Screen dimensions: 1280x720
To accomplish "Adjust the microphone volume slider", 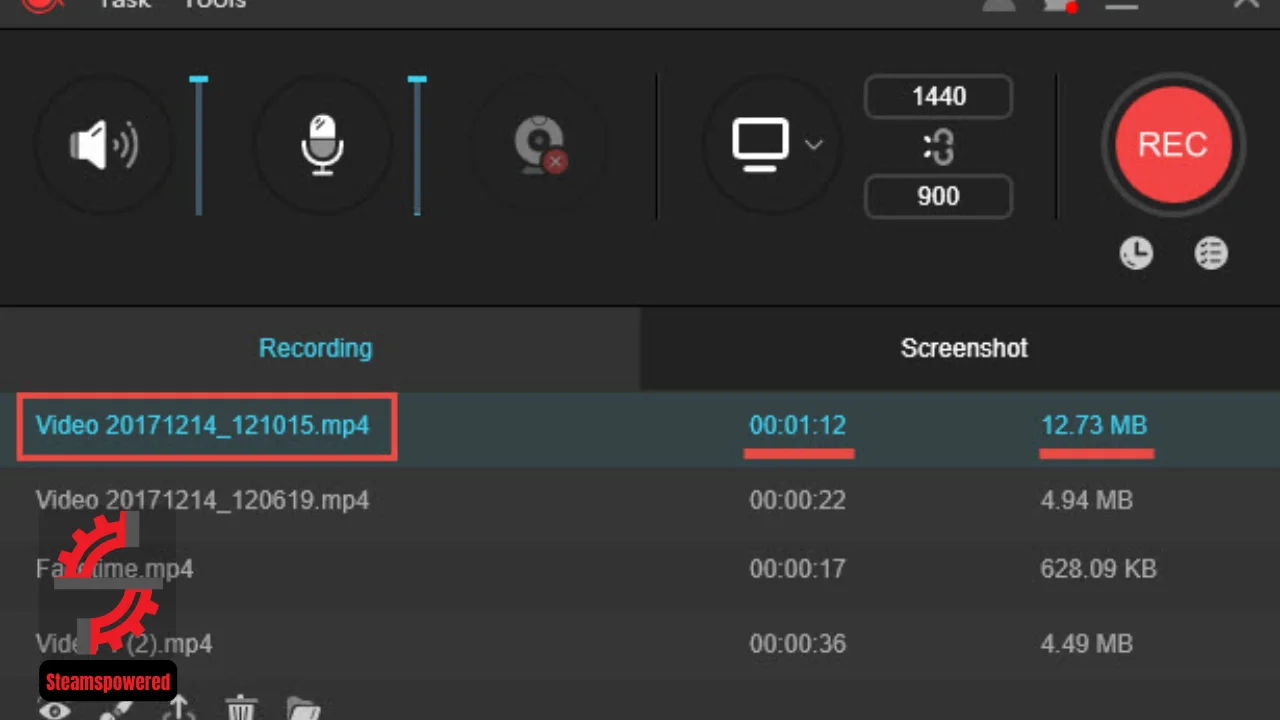I will tap(417, 146).
